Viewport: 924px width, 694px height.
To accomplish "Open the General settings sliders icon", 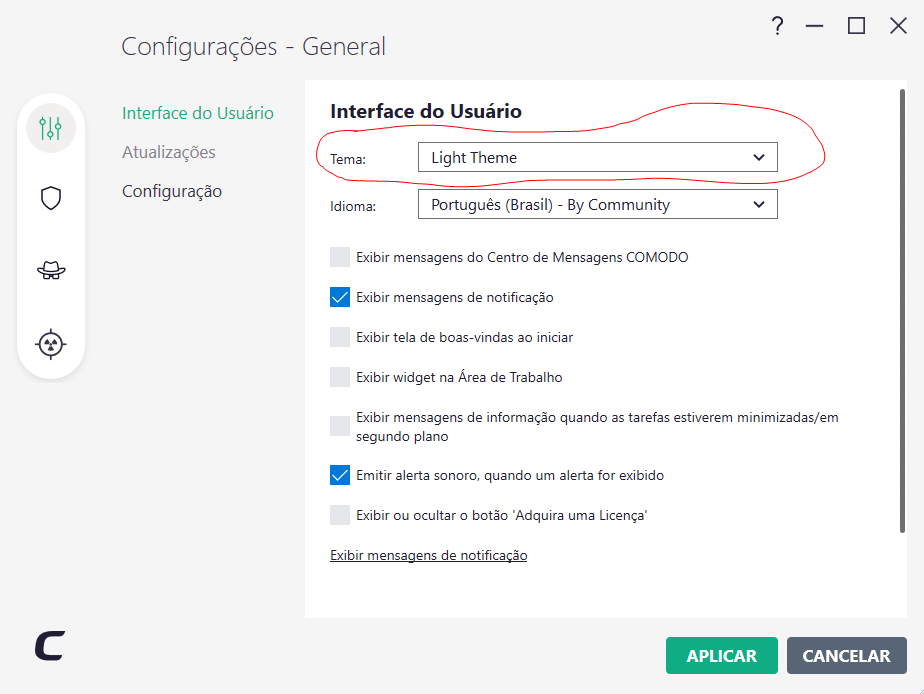I will [x=51, y=128].
